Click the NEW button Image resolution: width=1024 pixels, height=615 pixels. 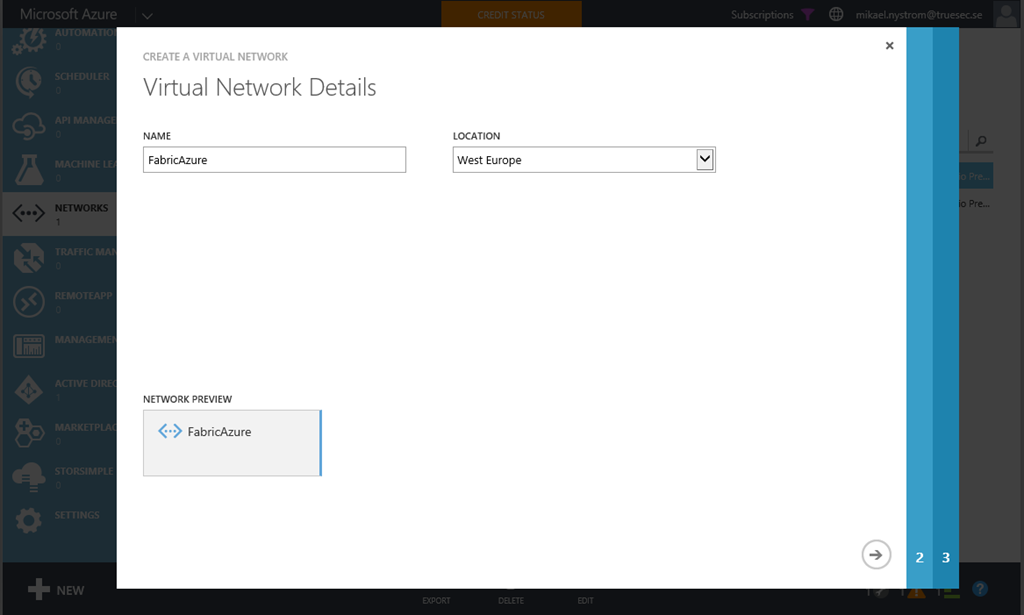pyautogui.click(x=57, y=590)
